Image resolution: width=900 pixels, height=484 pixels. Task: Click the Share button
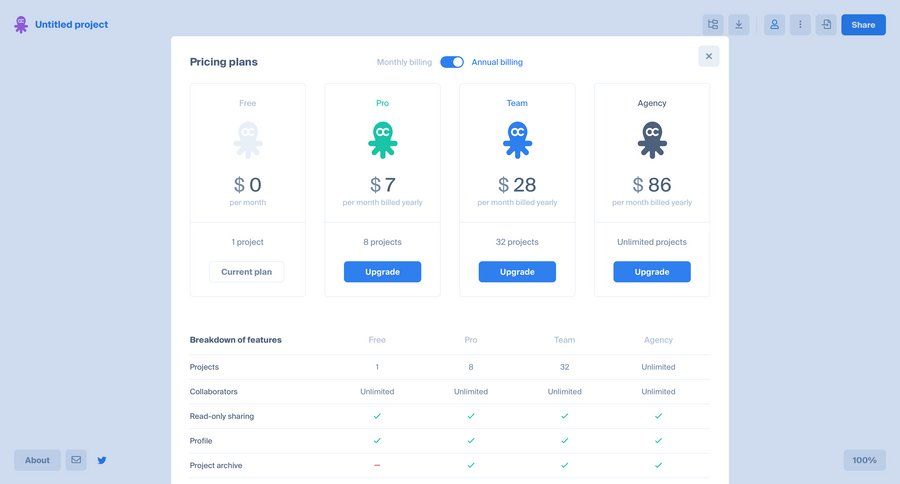863,25
